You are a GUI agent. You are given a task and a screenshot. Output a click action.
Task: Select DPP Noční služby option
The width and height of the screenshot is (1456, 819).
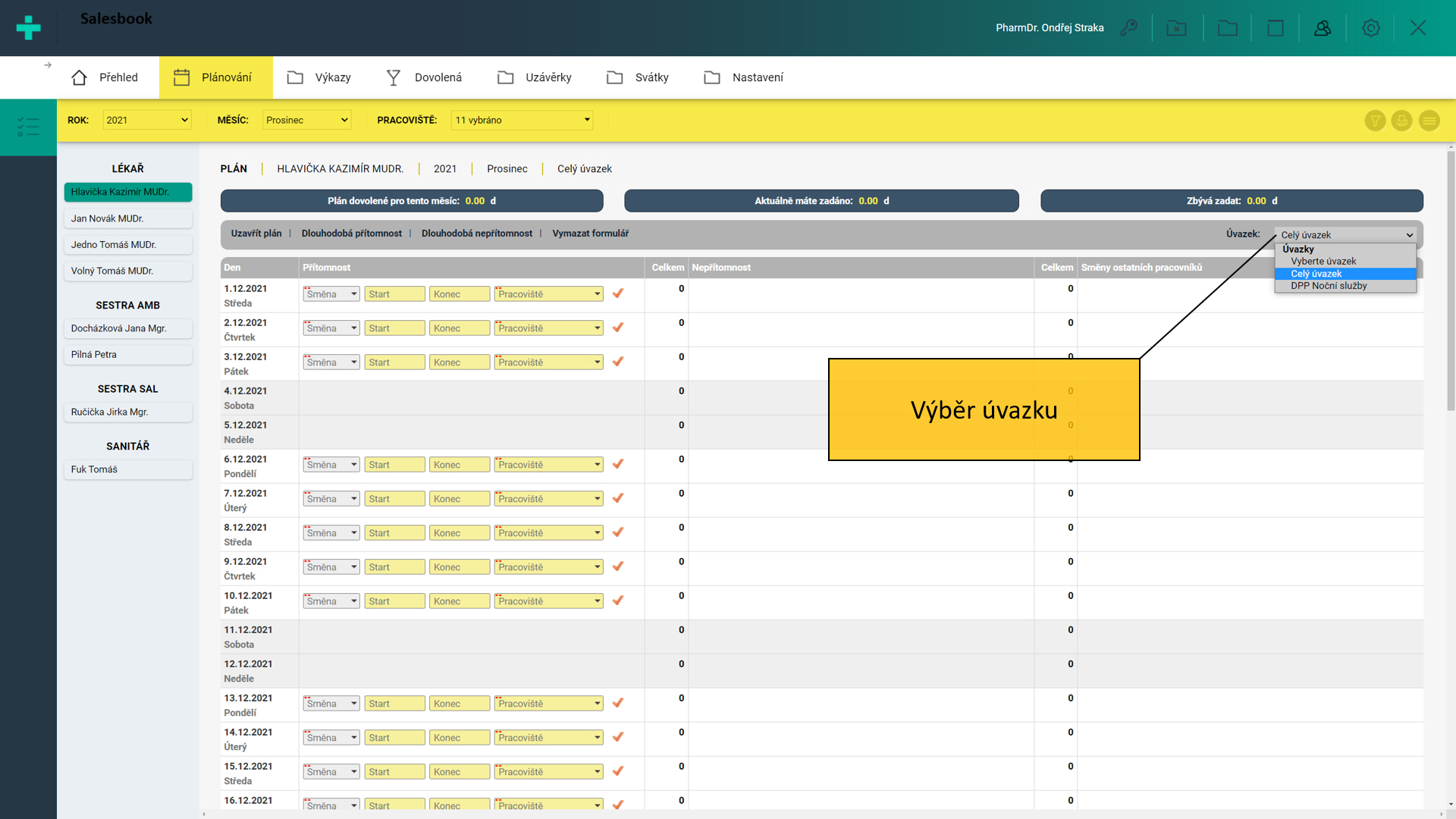point(1329,286)
